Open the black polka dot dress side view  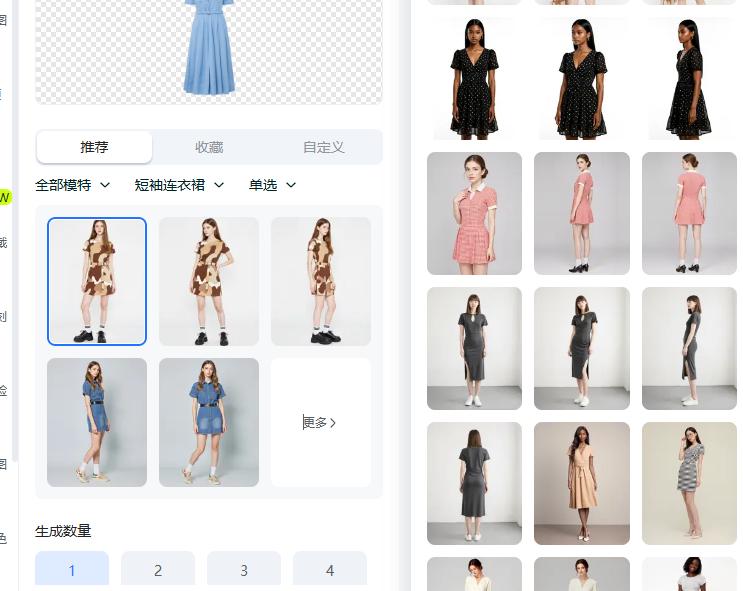coord(689,79)
